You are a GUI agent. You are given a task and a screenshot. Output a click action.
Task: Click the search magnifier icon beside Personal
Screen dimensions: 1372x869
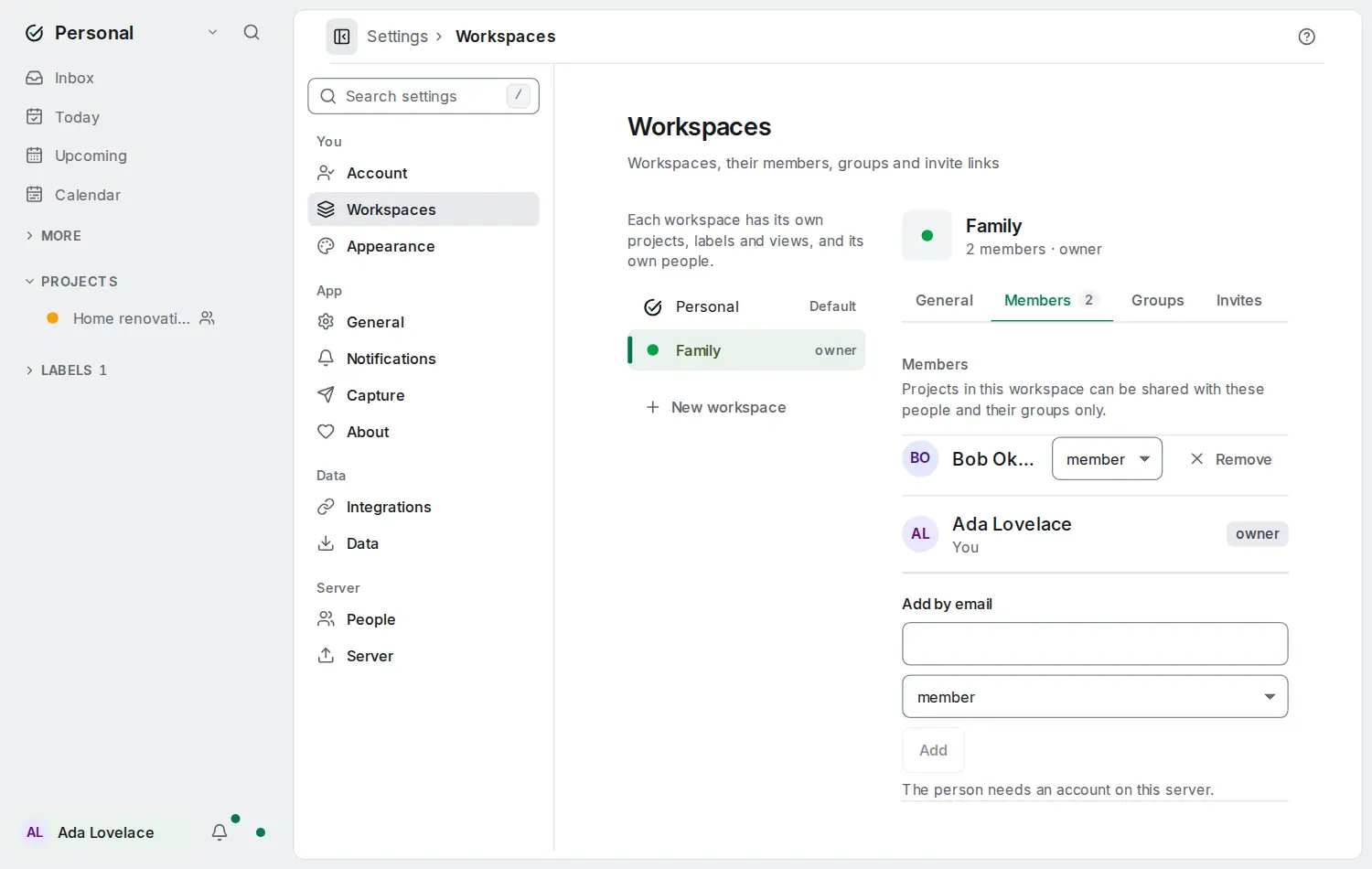(x=252, y=33)
